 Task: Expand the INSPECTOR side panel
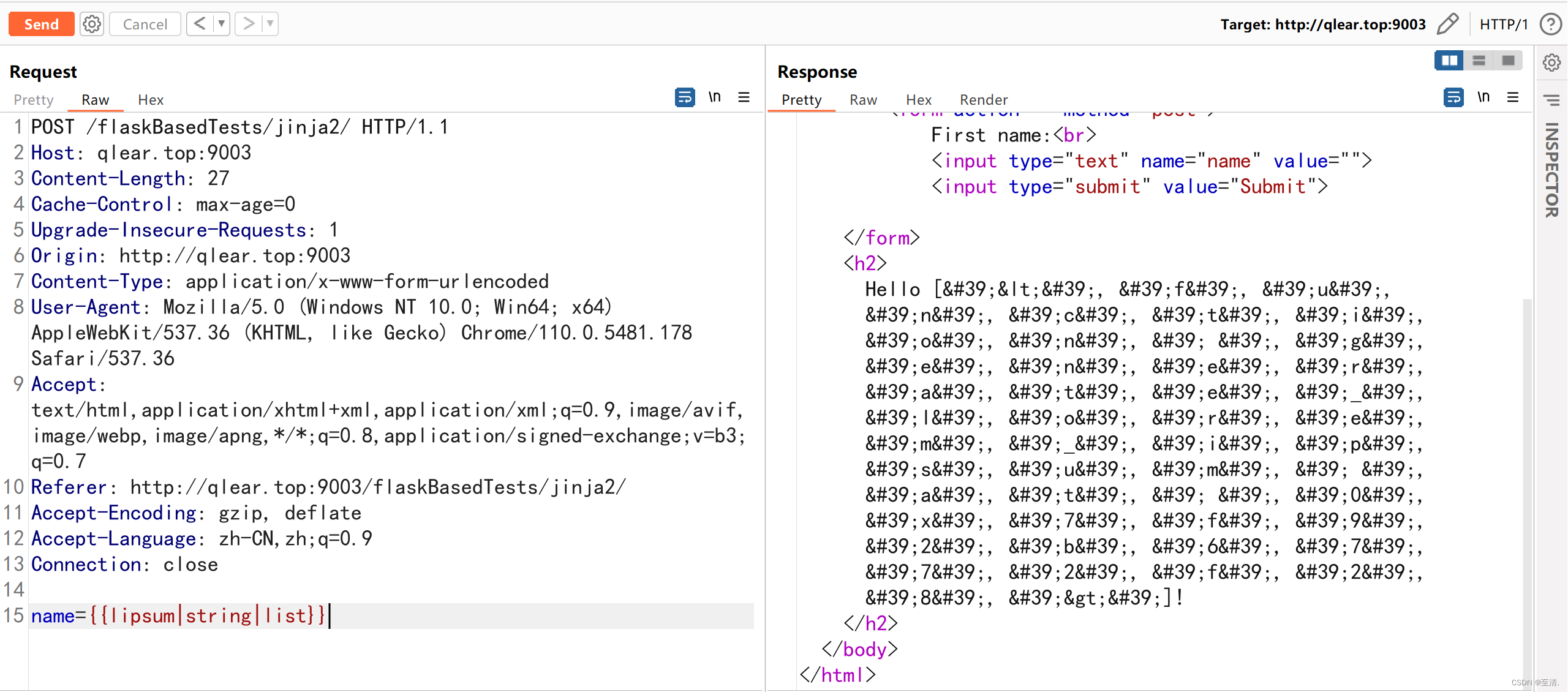click(1551, 170)
